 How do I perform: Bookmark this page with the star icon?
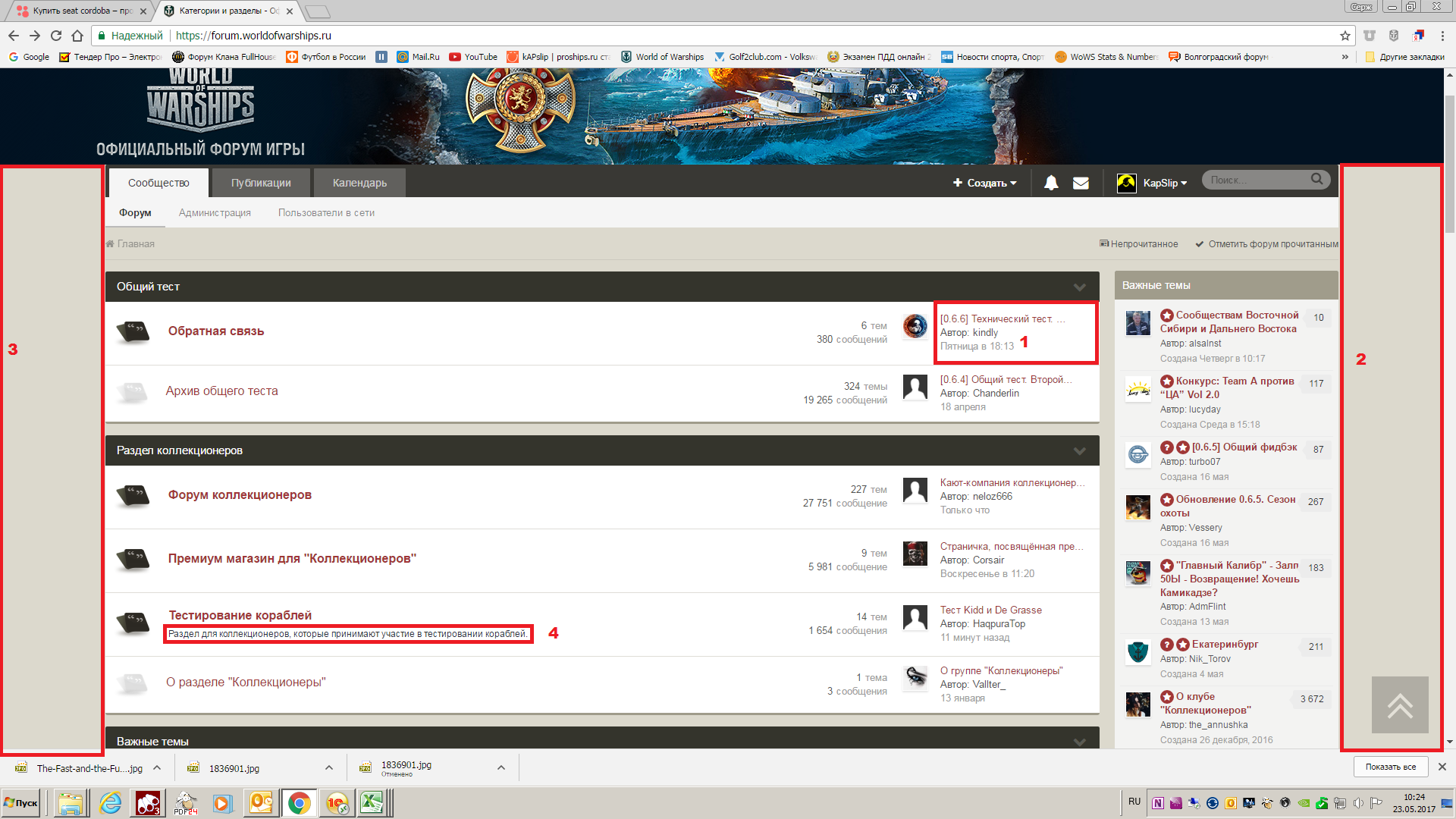click(x=1345, y=36)
